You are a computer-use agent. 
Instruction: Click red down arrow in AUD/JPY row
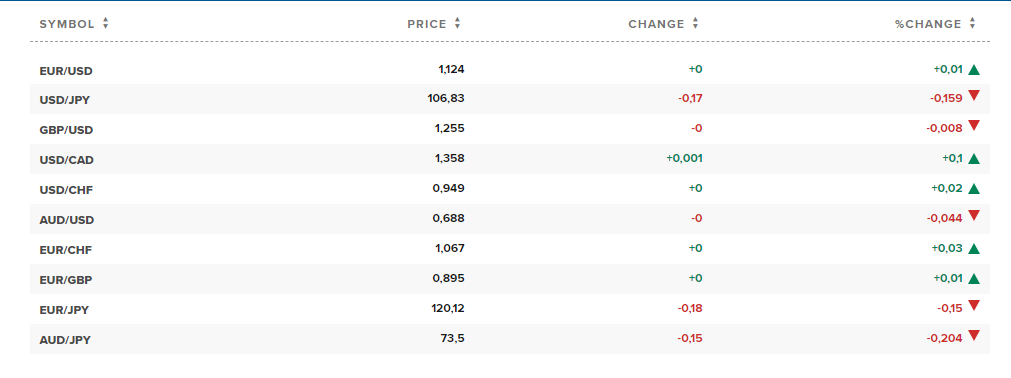coord(974,335)
